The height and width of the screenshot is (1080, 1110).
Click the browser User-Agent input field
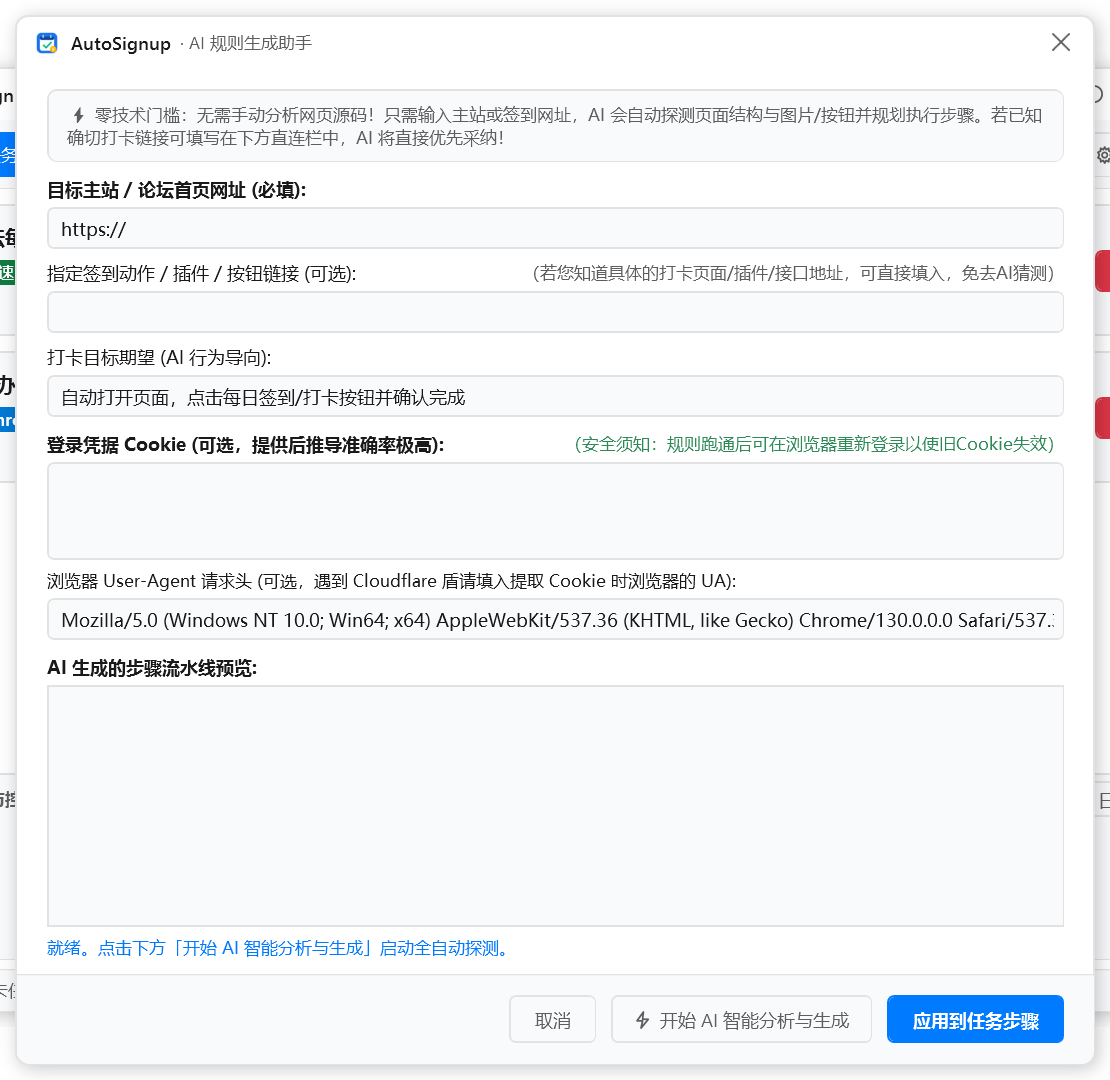555,619
